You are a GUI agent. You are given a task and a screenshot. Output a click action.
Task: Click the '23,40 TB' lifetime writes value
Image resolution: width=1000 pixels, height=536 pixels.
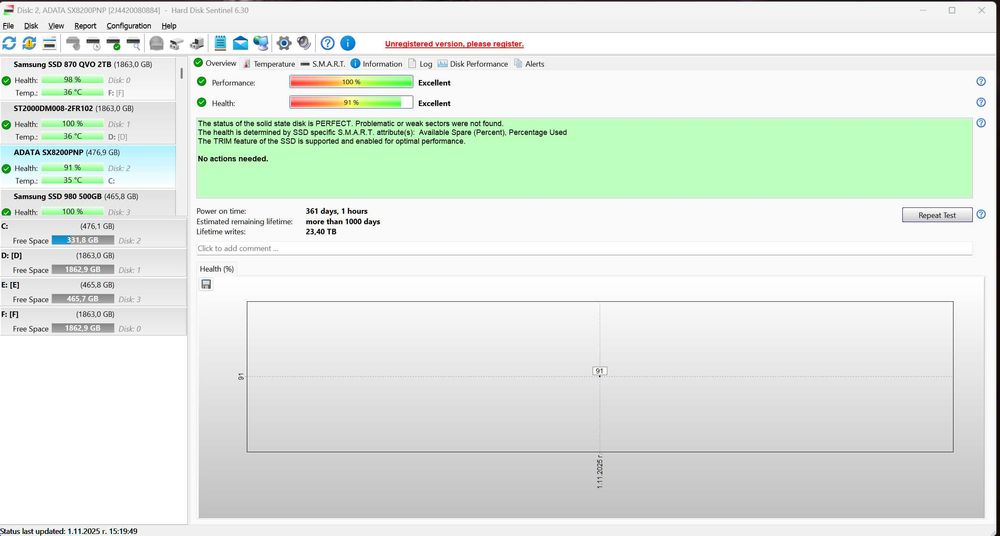click(x=321, y=232)
